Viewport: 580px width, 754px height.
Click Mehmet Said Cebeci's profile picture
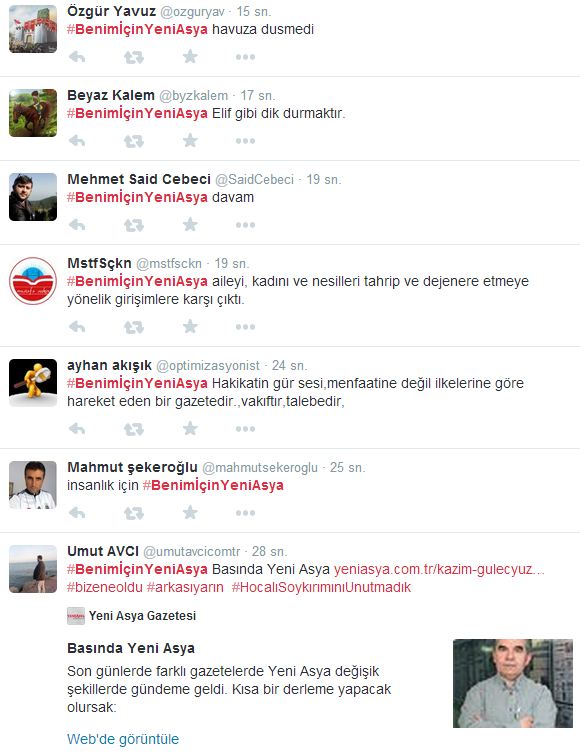point(33,197)
